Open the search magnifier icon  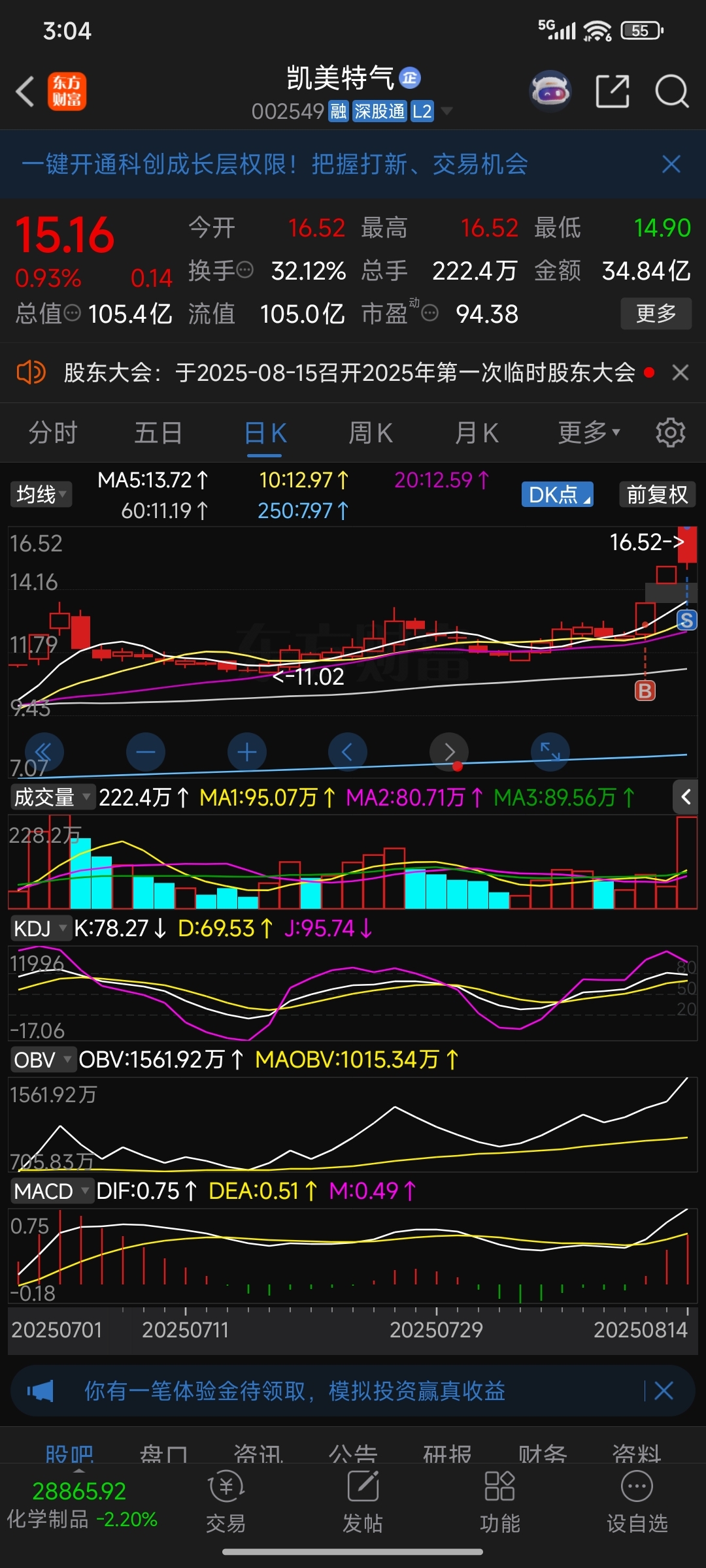672,91
